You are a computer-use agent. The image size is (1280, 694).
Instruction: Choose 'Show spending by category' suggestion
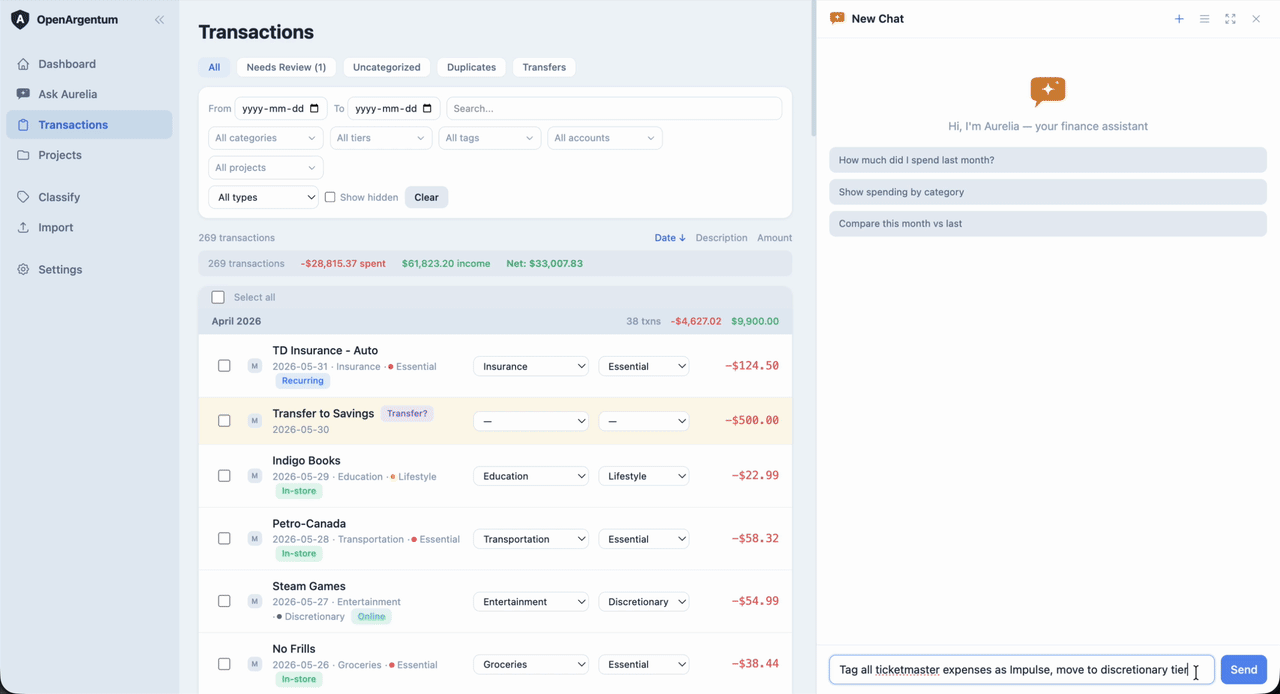[x=1048, y=192]
